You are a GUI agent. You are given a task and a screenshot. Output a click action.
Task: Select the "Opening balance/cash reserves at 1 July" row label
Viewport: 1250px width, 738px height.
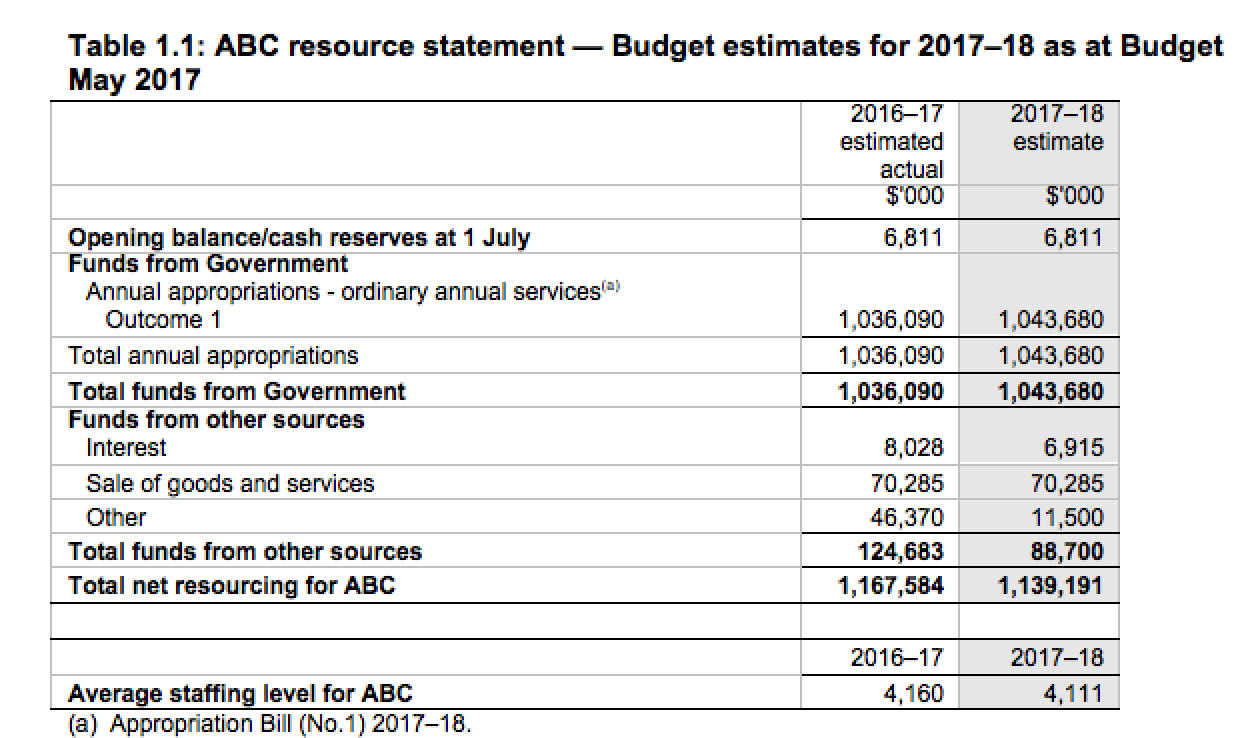tap(298, 238)
